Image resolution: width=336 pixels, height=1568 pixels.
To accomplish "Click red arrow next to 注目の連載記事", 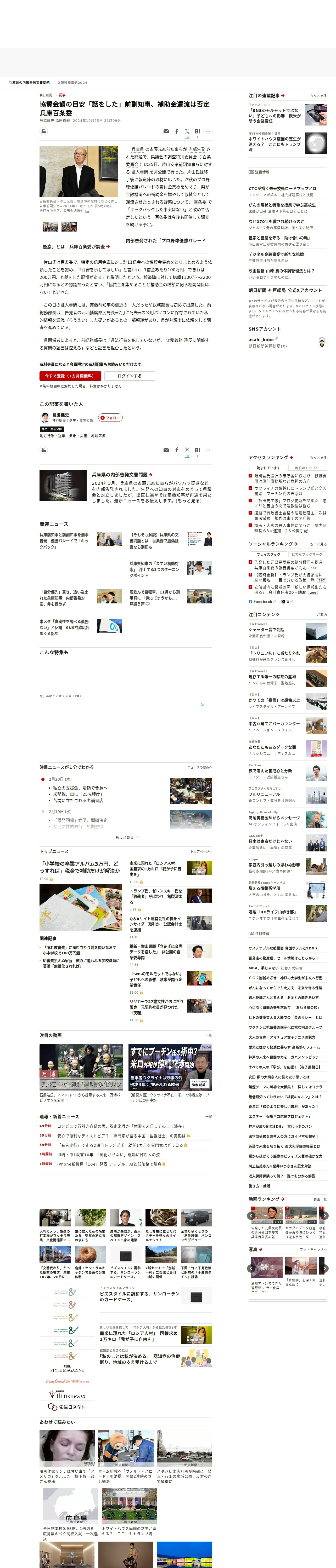I will 283,96.
